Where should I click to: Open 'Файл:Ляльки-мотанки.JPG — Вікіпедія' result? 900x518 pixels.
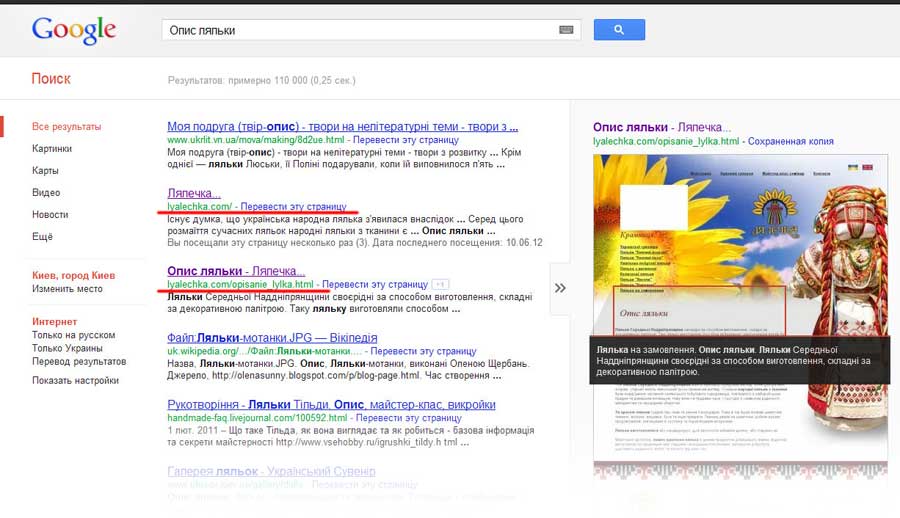point(272,338)
